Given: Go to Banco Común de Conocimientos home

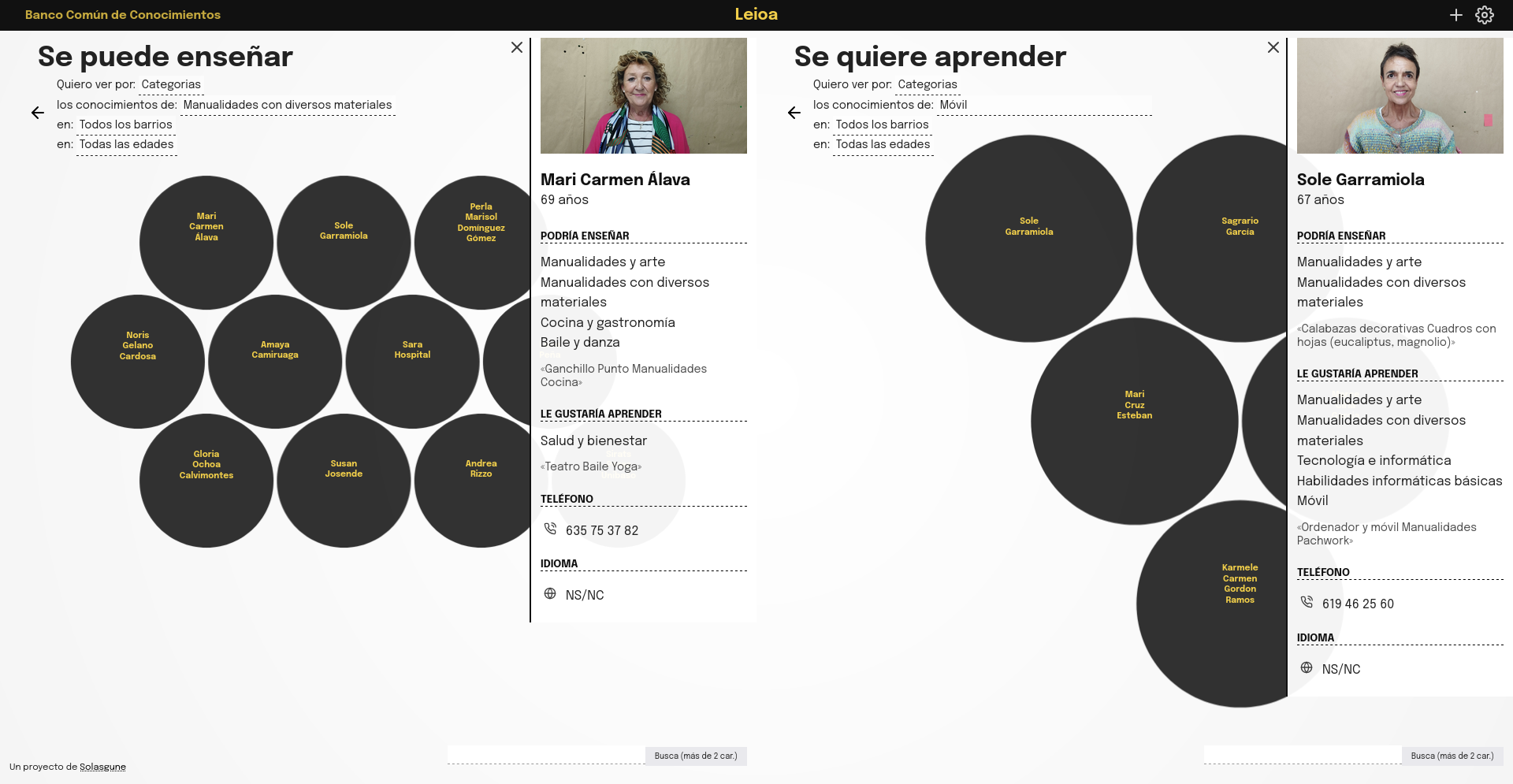Looking at the screenshot, I should pyautogui.click(x=122, y=15).
